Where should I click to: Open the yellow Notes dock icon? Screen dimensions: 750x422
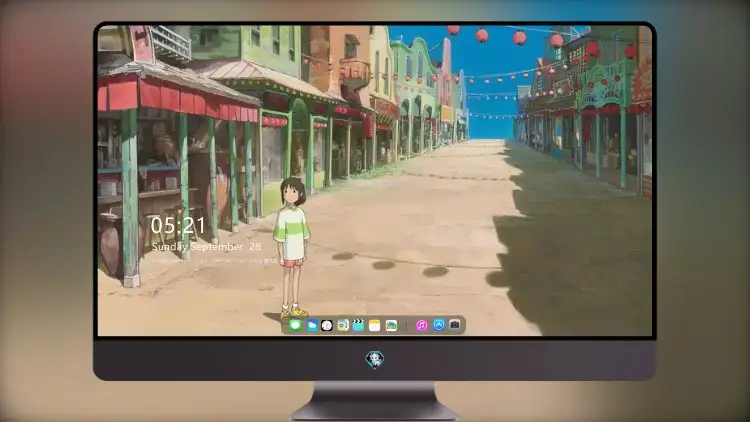(x=375, y=325)
